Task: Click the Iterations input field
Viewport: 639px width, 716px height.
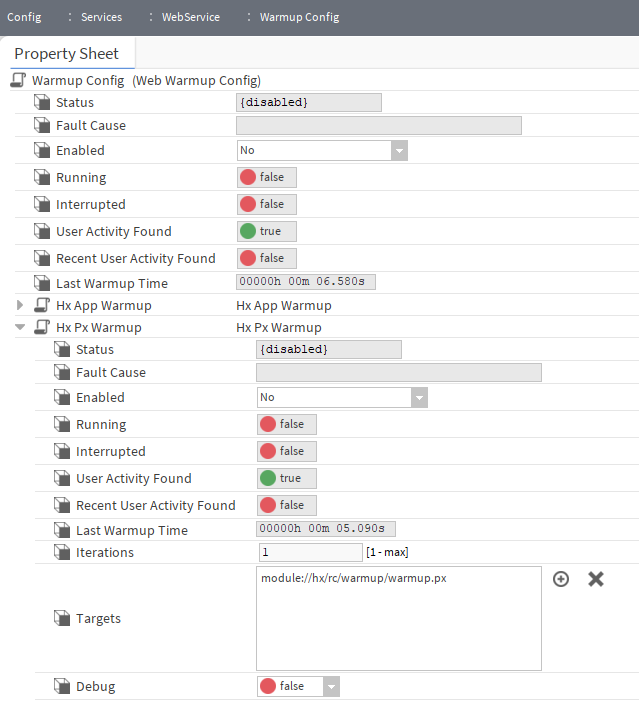Action: 310,552
